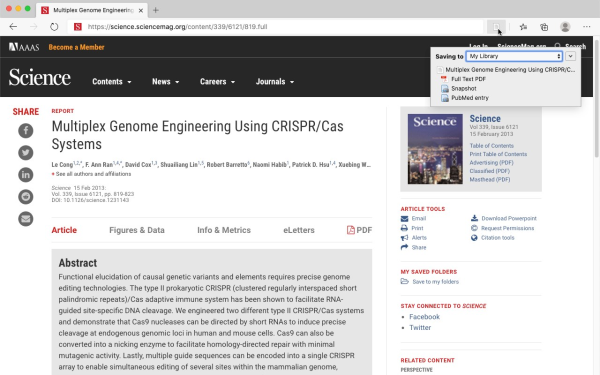Click the Science issue cover thumbnail
This screenshot has height=375, width=600.
coord(435,149)
